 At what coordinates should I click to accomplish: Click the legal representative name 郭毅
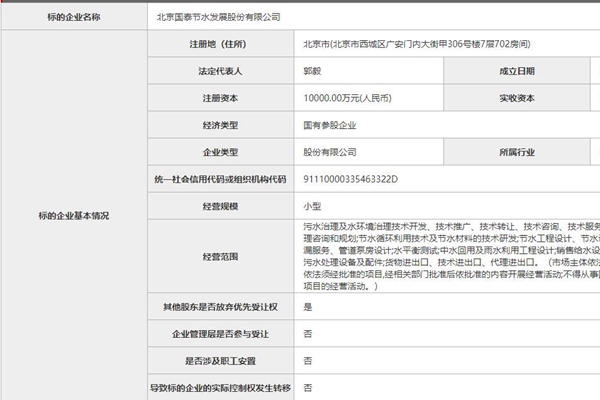314,72
